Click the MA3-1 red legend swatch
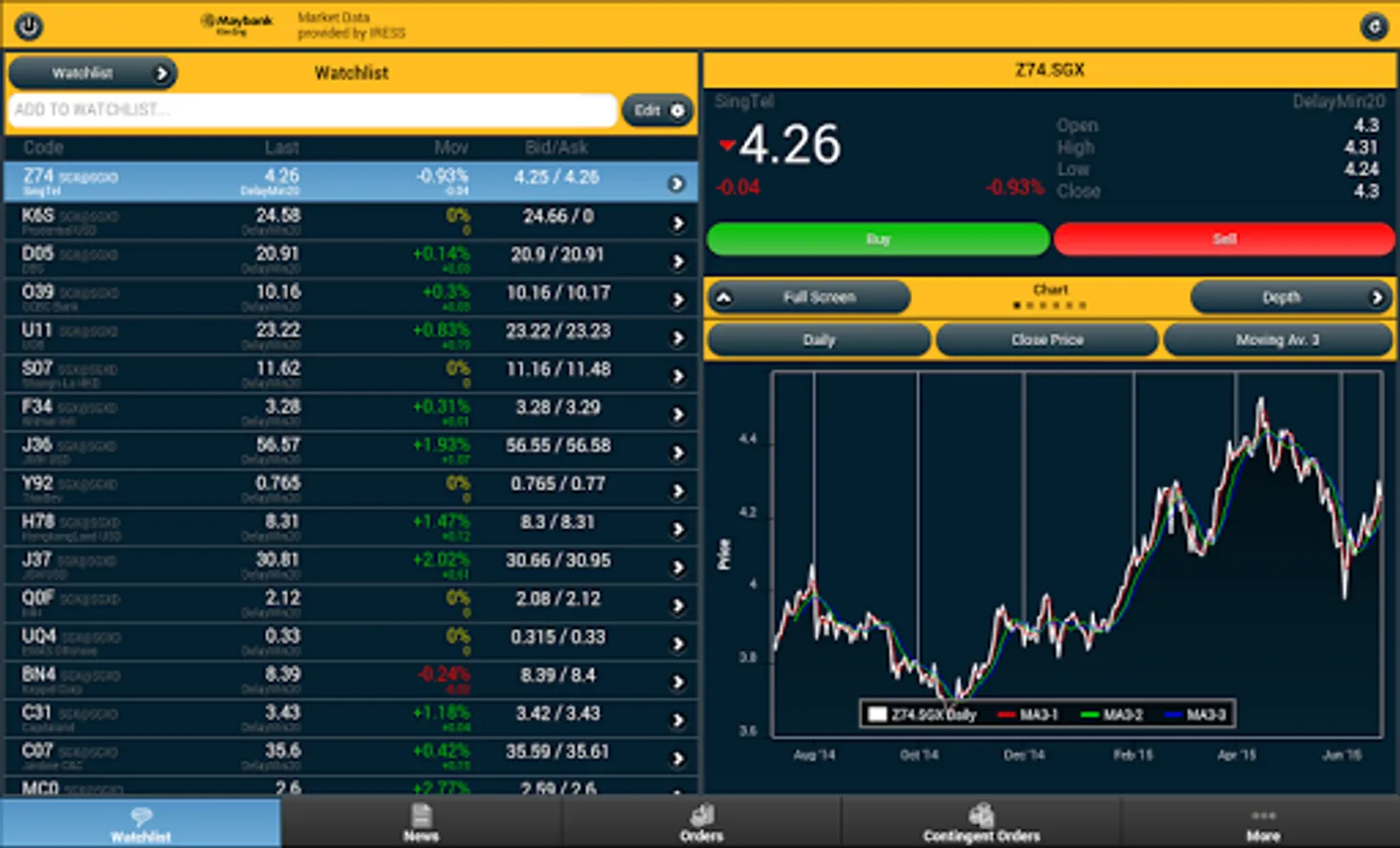 (x=1006, y=714)
